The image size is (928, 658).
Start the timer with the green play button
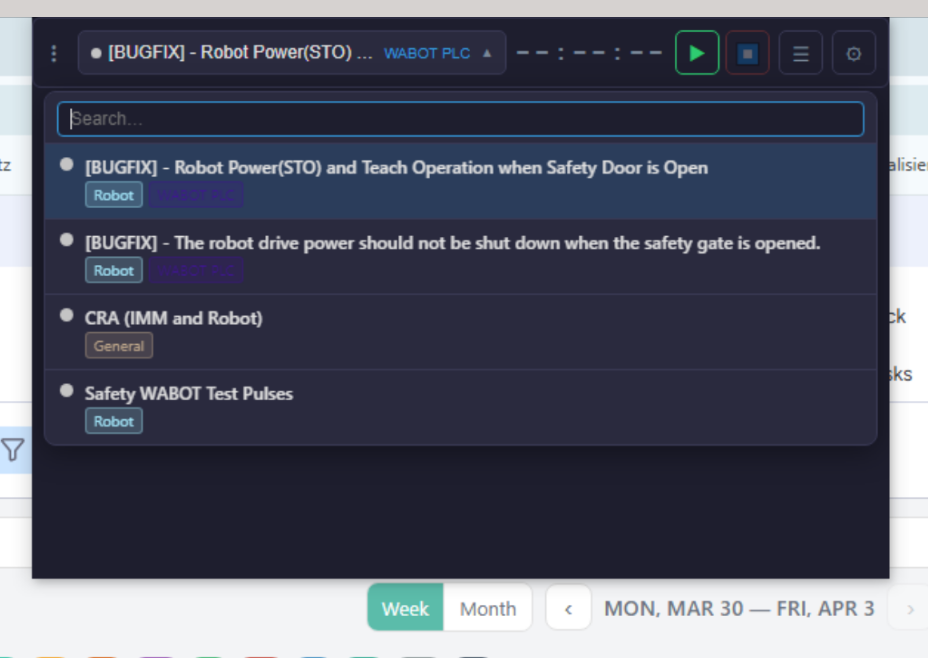697,53
